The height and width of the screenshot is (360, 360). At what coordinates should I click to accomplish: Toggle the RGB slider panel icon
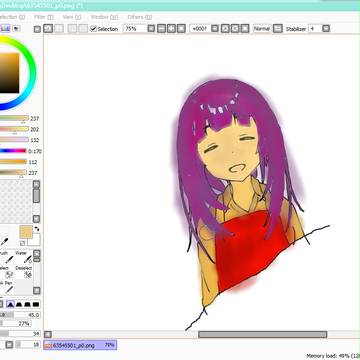(6, 29)
